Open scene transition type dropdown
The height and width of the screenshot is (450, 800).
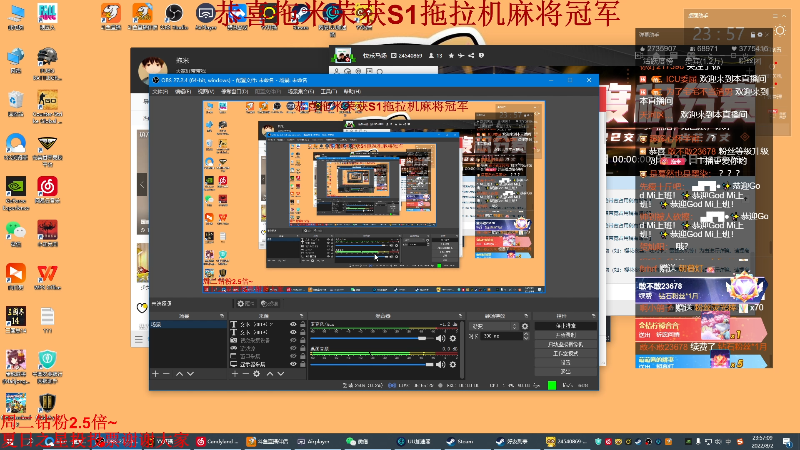(x=494, y=326)
